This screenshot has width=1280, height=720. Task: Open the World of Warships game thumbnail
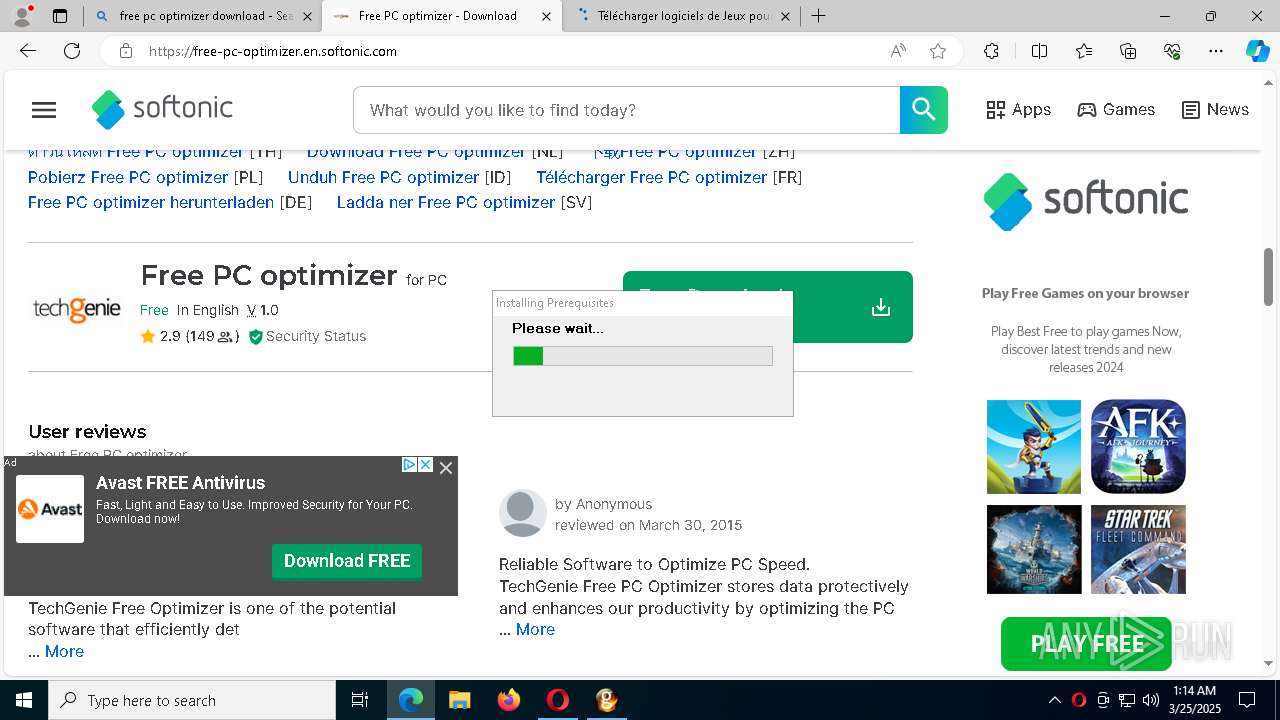tap(1034, 550)
